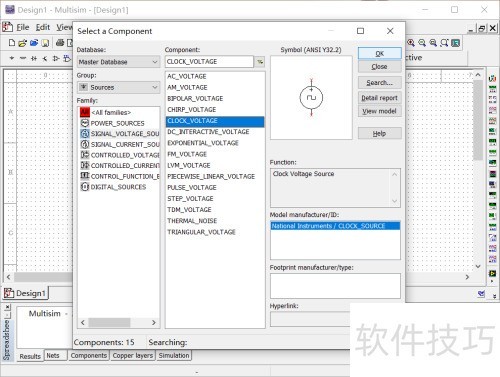
Task: Open the Group Sources dropdown
Action: pyautogui.click(x=155, y=87)
